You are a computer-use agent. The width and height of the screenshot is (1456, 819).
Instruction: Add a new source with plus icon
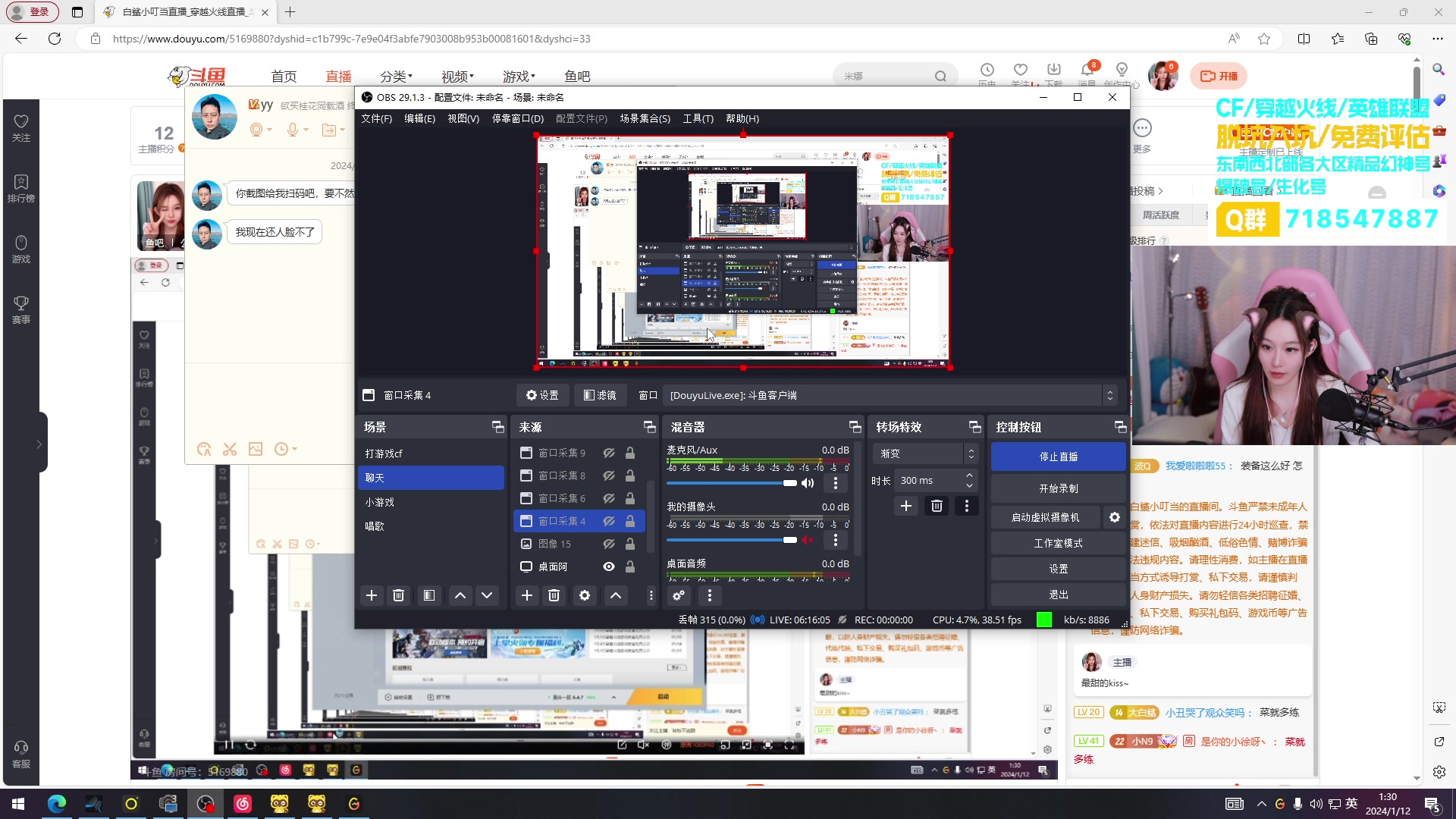click(526, 595)
